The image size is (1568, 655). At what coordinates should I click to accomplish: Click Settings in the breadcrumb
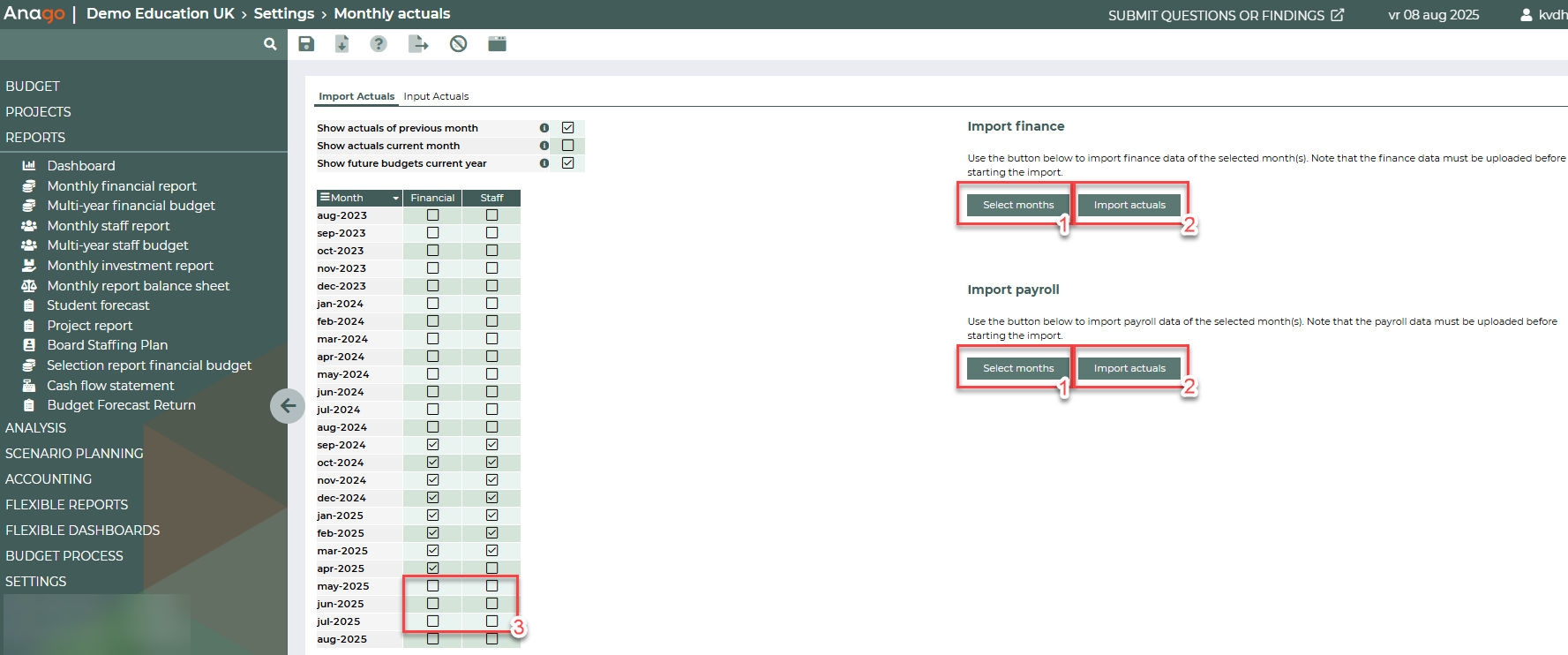click(283, 13)
